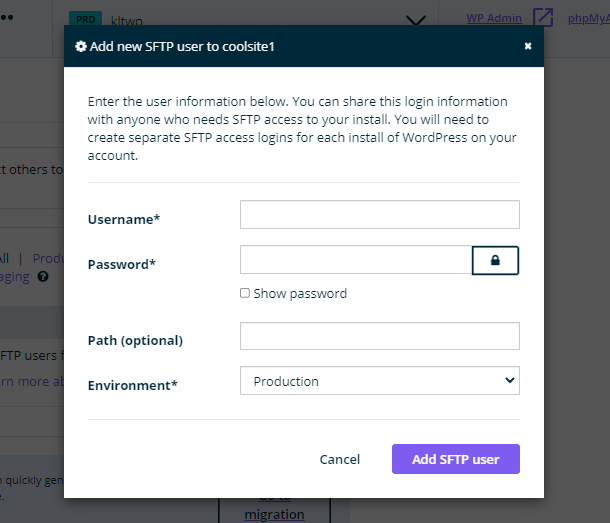
Task: Enable the Show password checkbox
Action: (x=245, y=293)
